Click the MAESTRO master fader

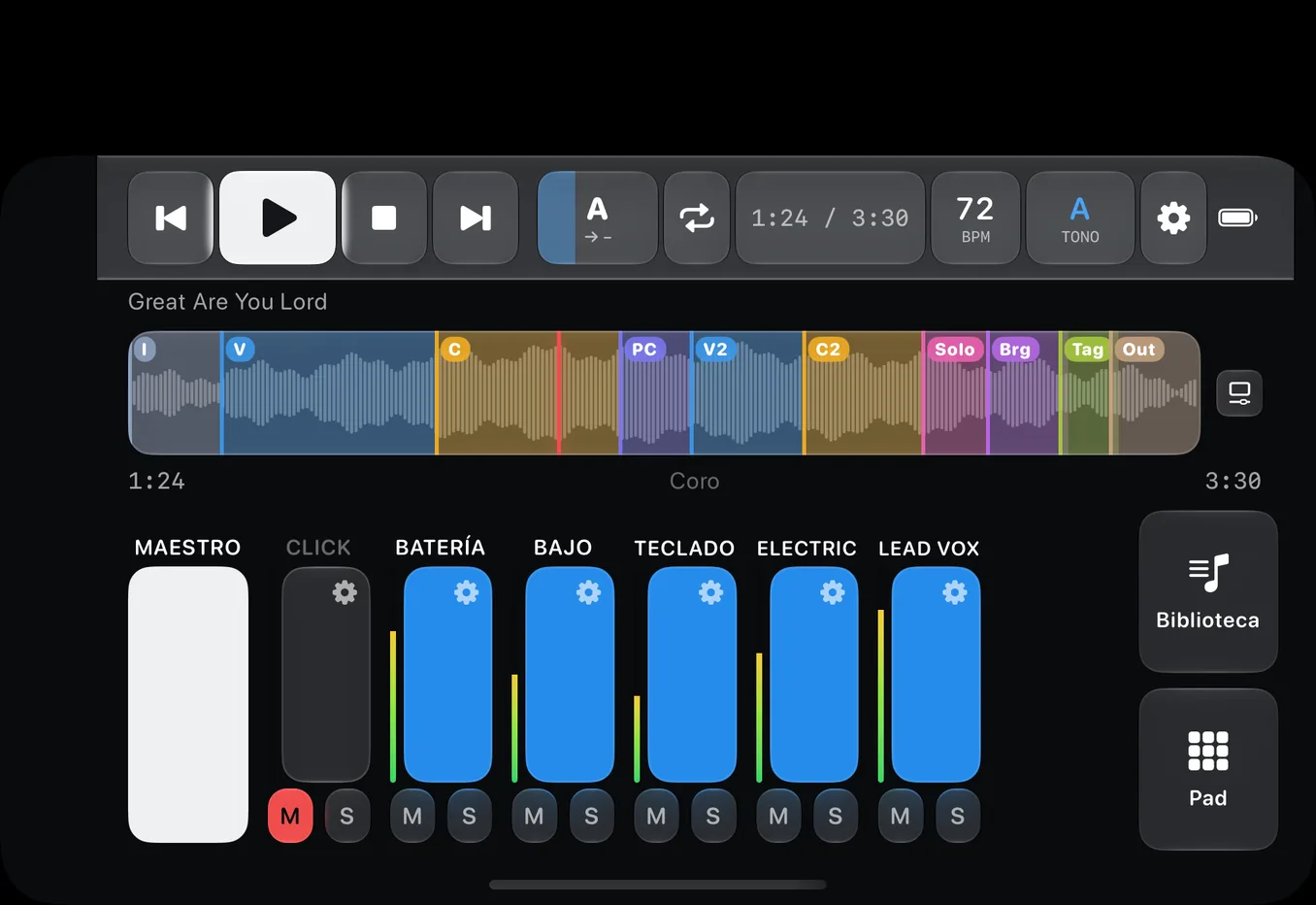[188, 704]
